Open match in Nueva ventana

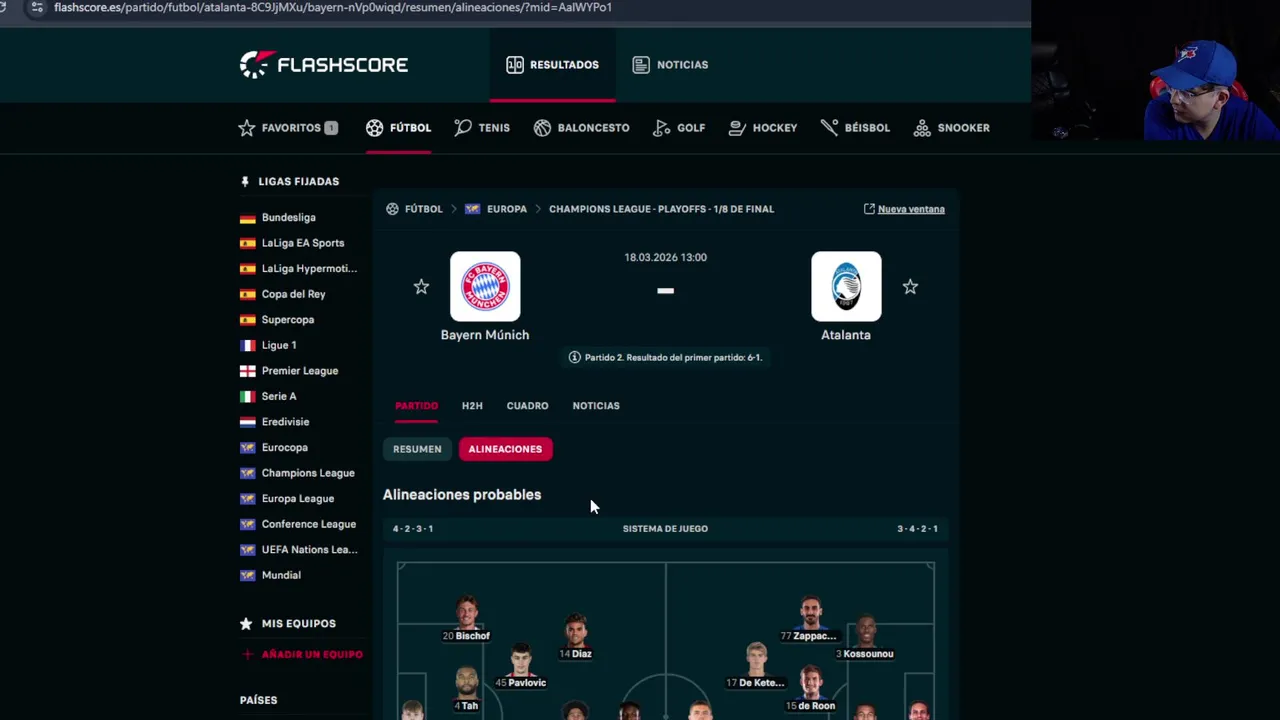pyautogui.click(x=904, y=209)
